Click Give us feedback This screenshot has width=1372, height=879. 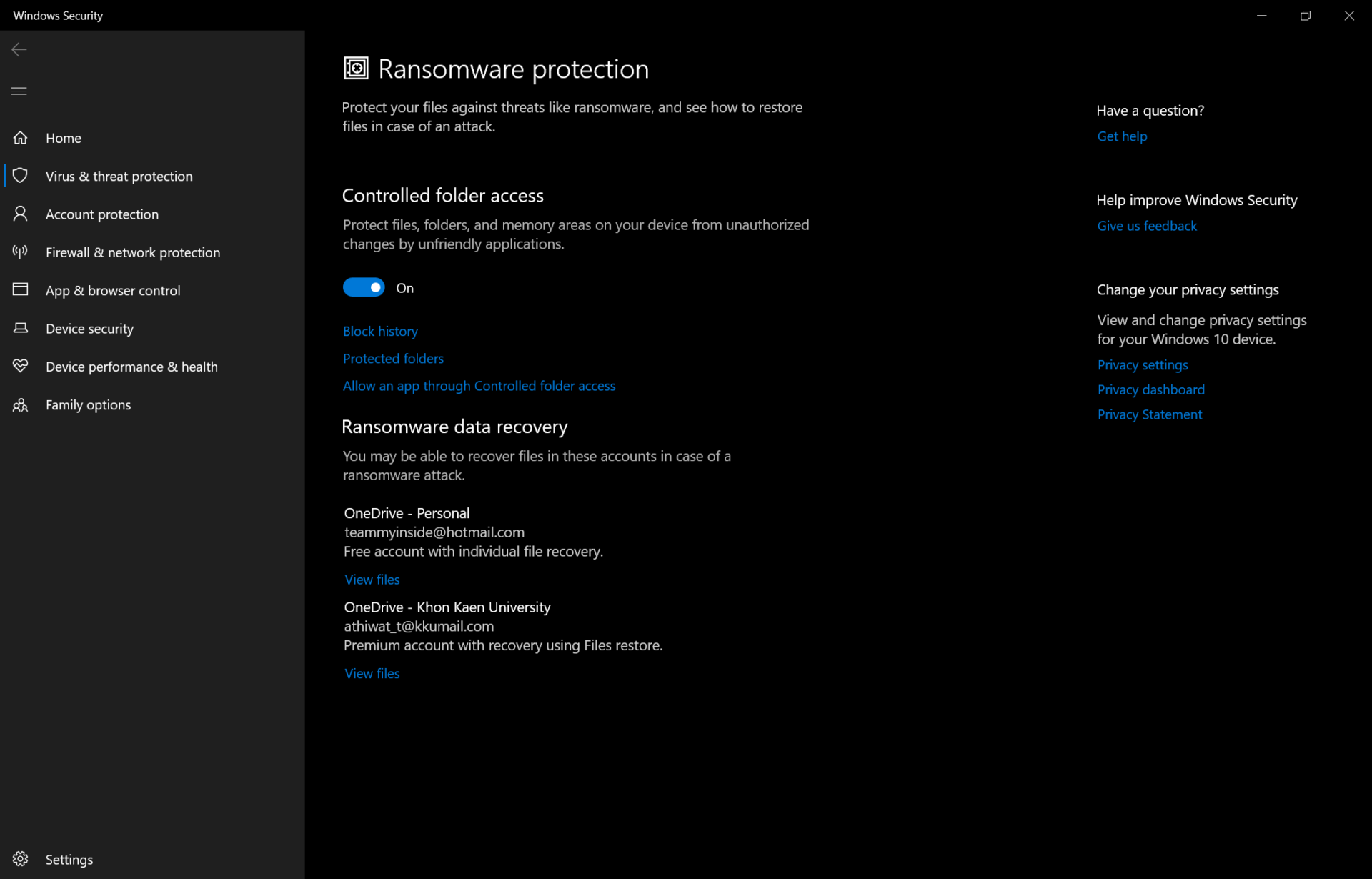(1146, 225)
